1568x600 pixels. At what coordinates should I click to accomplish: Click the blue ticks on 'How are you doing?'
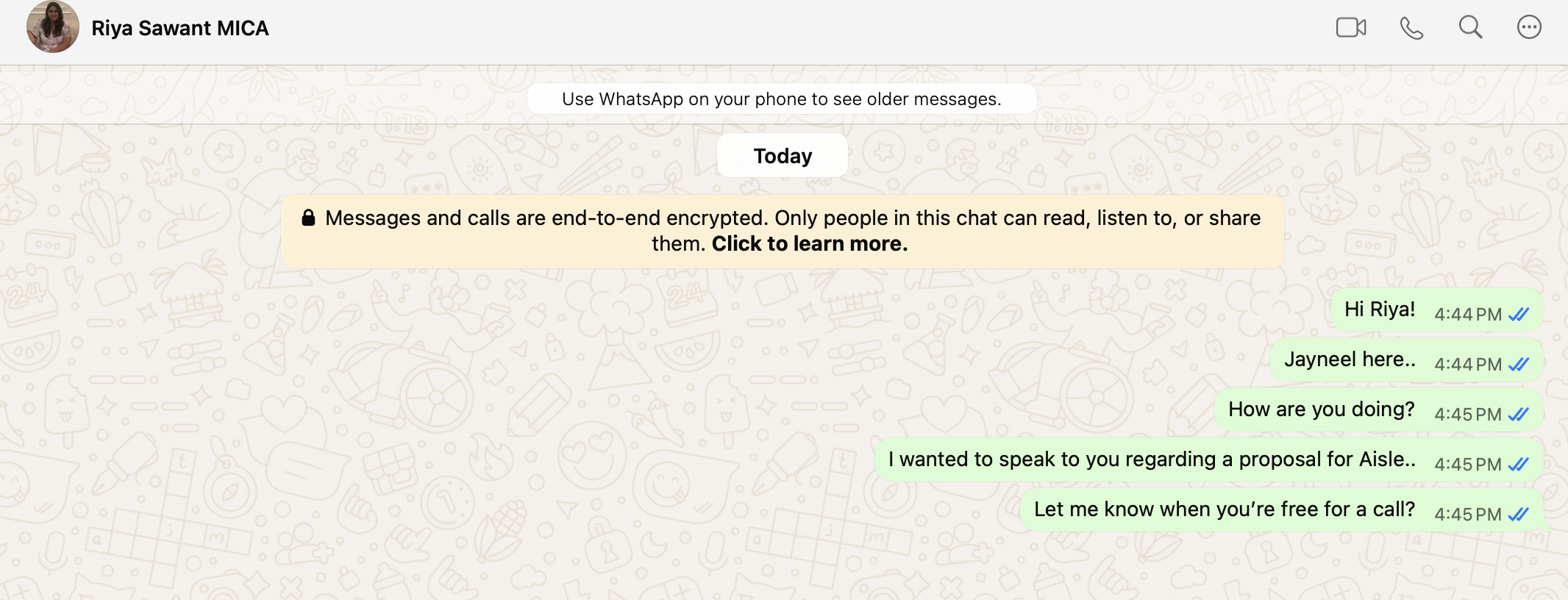click(x=1519, y=415)
